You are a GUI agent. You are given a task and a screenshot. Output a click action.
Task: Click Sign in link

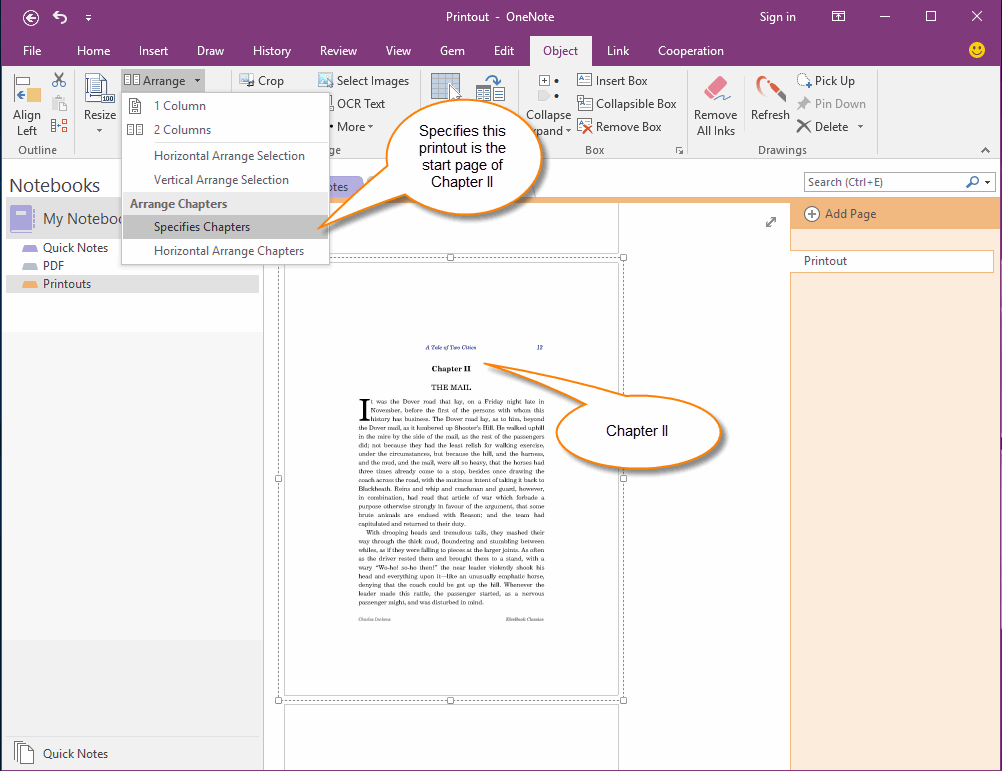[778, 17]
